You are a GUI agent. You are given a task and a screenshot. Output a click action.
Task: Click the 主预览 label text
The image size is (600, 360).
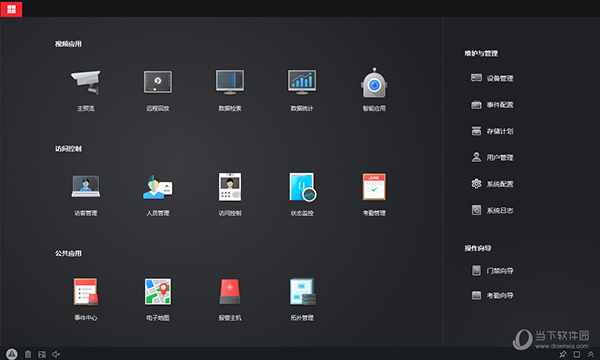tap(86, 108)
